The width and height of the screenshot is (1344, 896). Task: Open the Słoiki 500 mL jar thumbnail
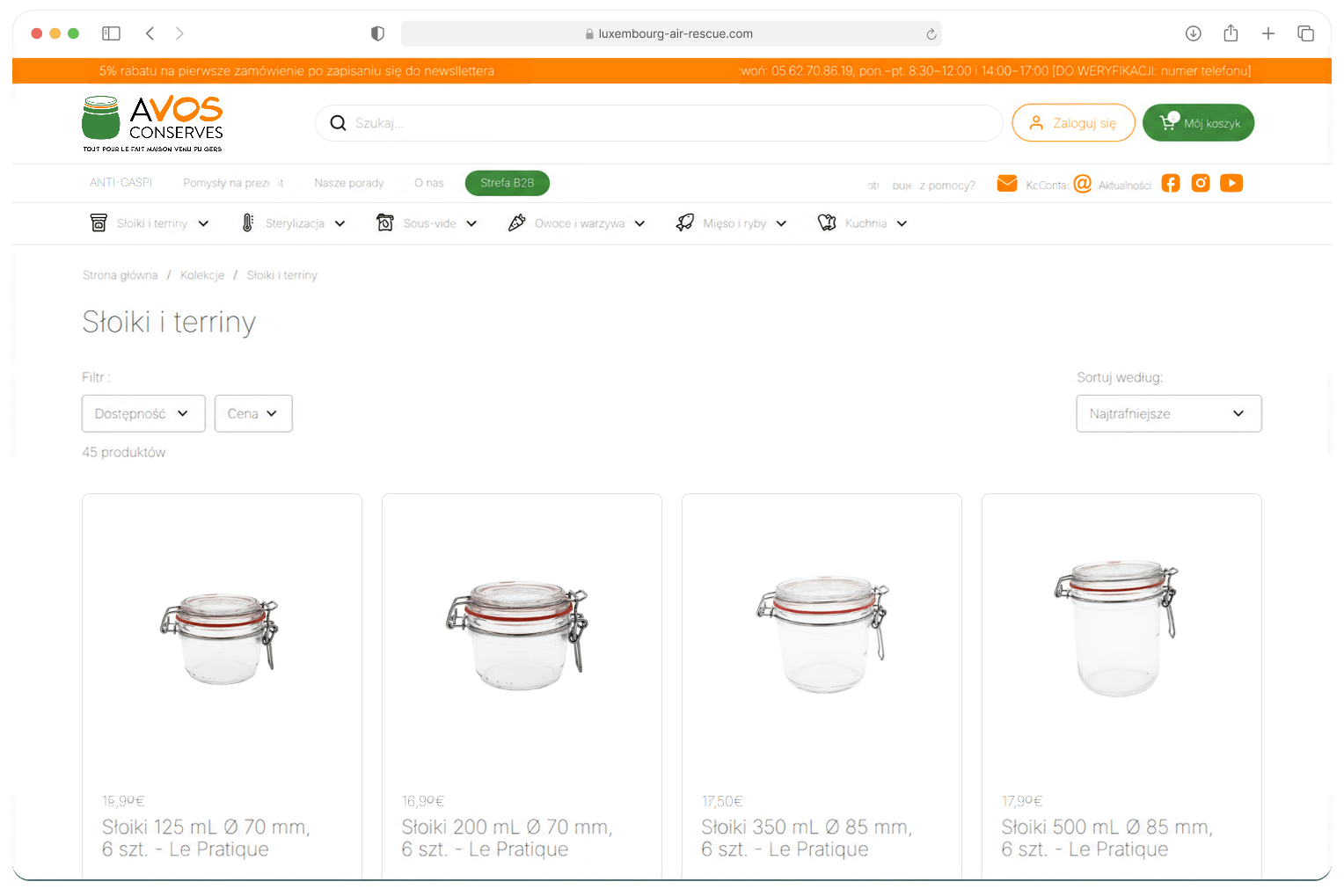(1117, 628)
